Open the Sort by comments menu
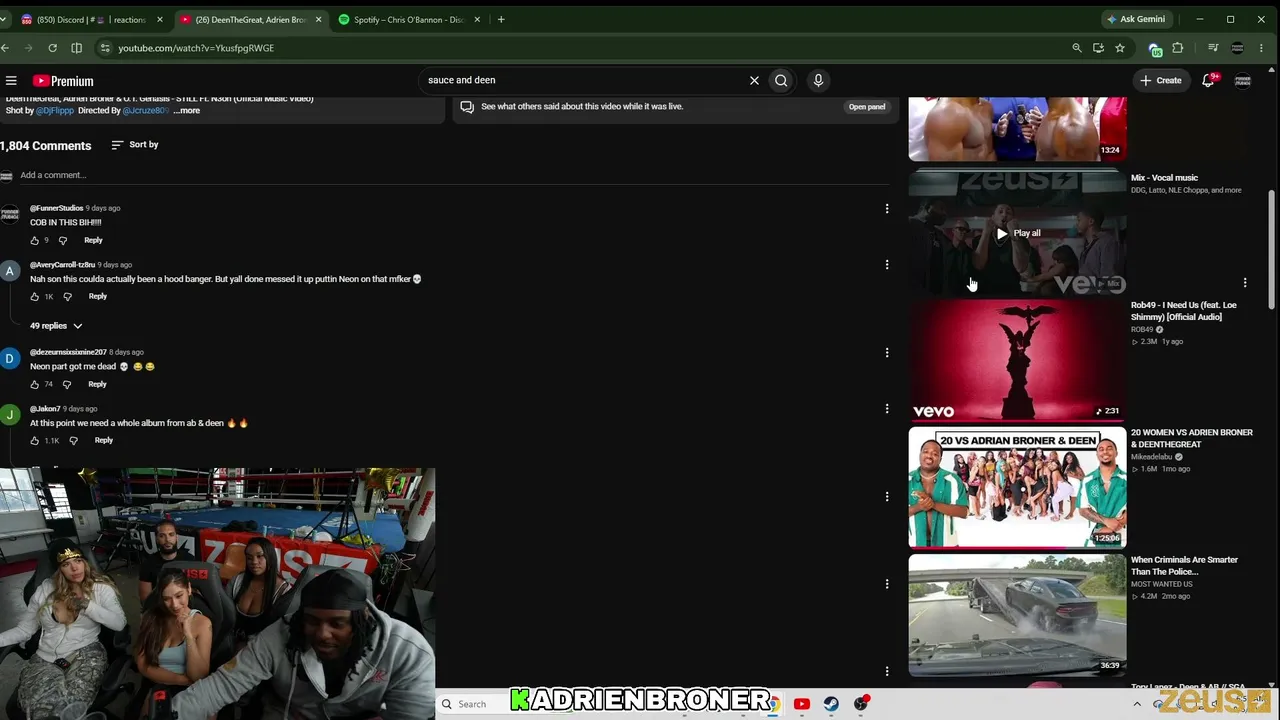Viewport: 1280px width, 720px height. (135, 145)
